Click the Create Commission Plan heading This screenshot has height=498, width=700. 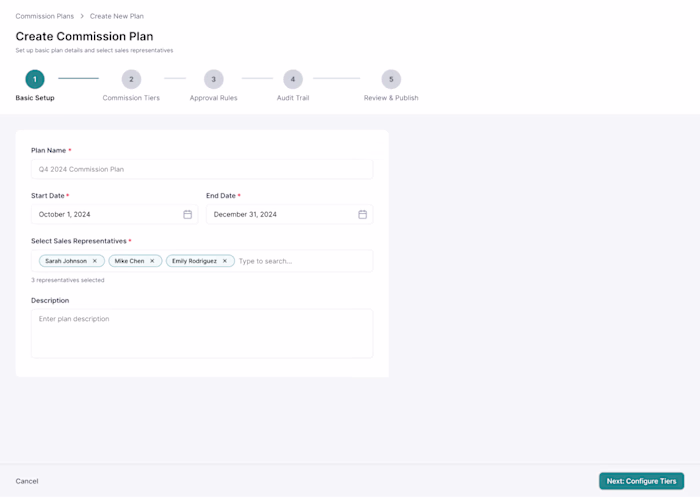tap(84, 36)
